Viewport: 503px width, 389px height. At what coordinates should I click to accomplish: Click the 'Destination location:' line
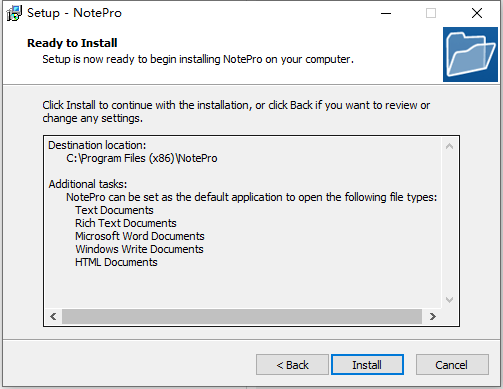click(97, 145)
